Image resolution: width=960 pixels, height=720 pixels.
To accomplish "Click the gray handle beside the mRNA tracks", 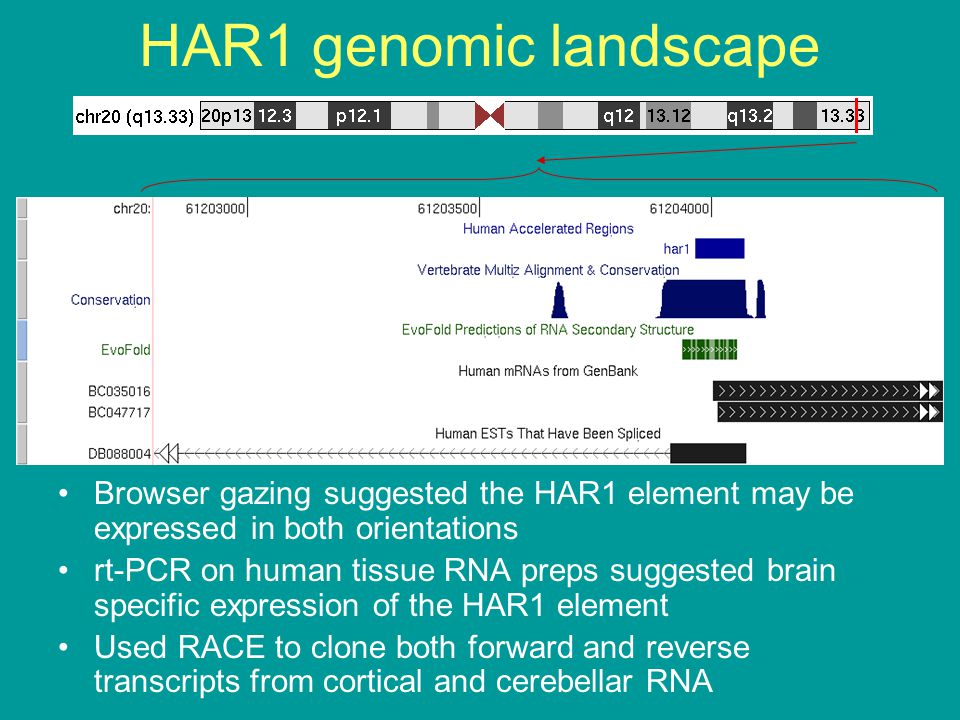I will coord(21,392).
